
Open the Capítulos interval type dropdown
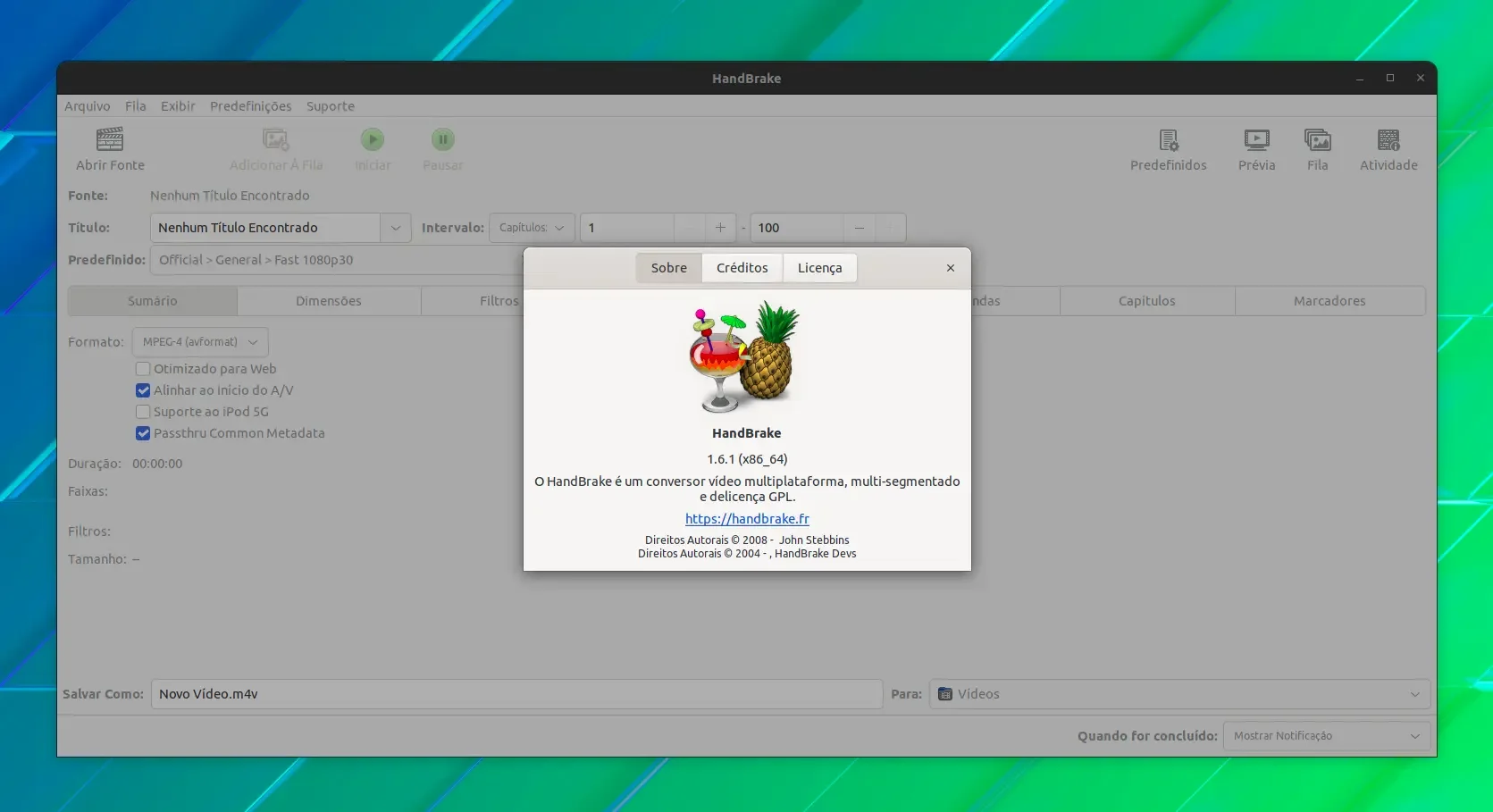532,228
